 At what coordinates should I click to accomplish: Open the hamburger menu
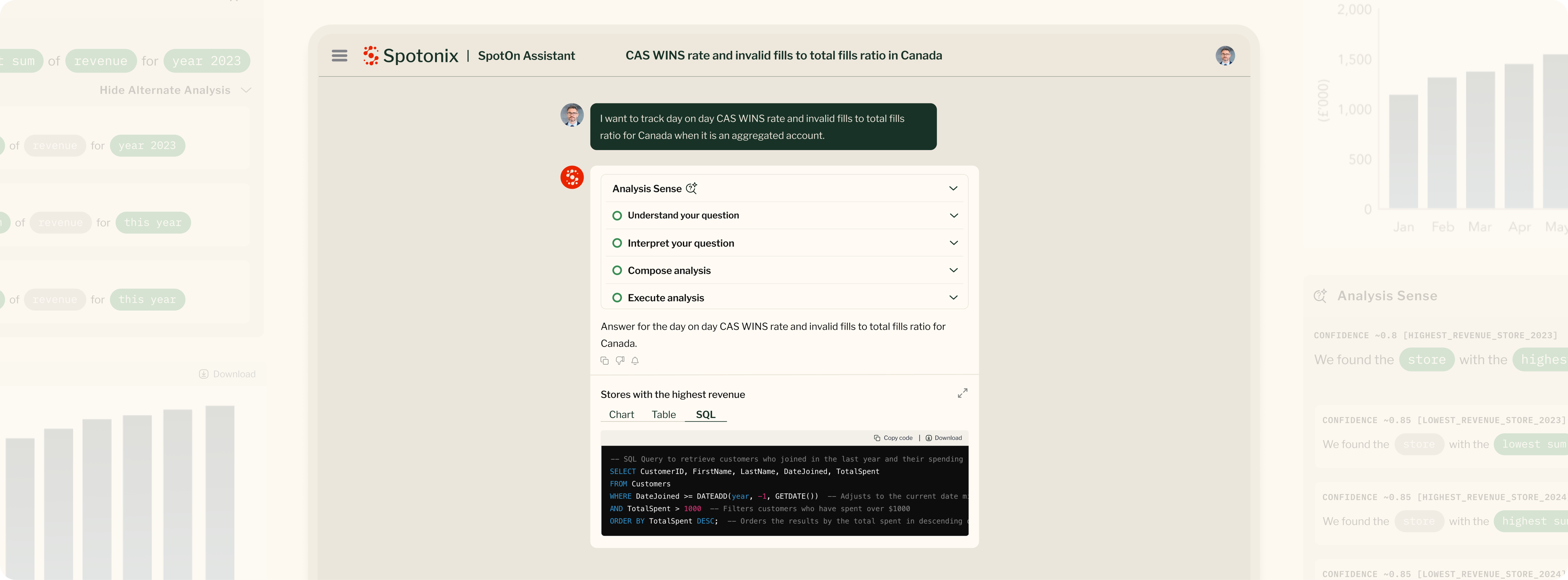[339, 56]
